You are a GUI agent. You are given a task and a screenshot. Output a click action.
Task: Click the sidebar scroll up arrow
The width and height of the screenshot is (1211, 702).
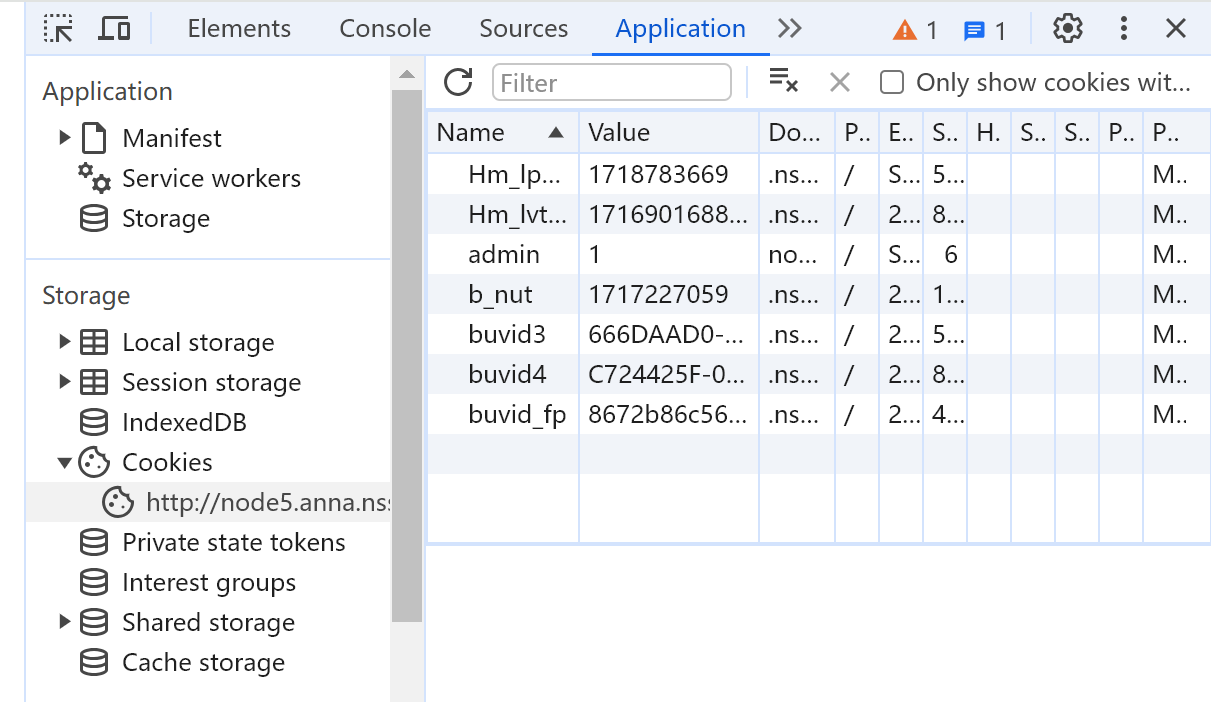point(407,74)
